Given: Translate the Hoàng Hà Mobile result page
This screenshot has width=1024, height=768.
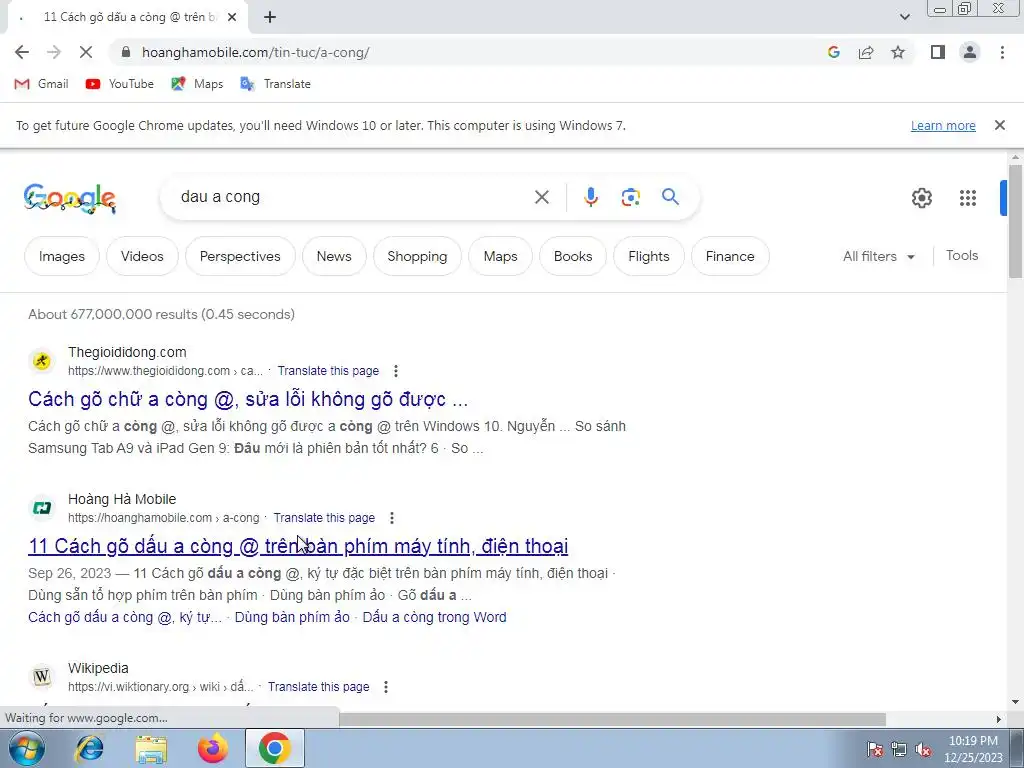Looking at the screenshot, I should (324, 518).
